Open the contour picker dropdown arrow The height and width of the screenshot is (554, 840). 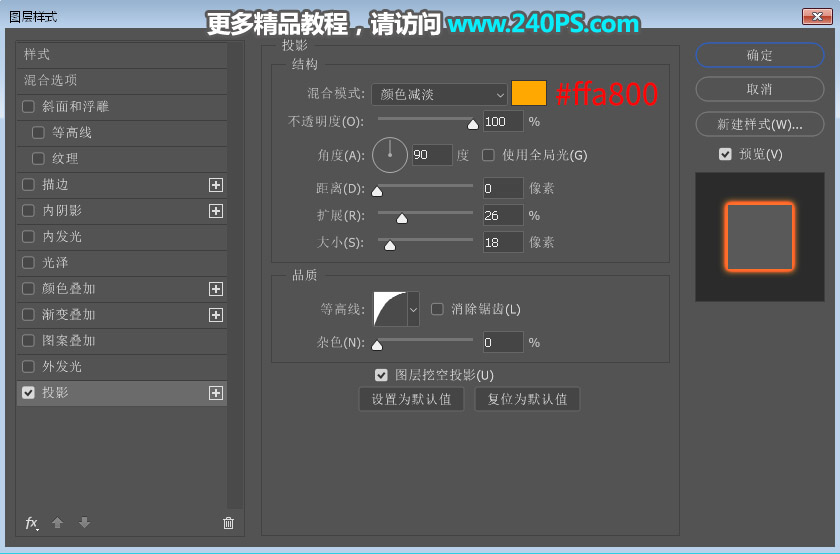[x=413, y=309]
